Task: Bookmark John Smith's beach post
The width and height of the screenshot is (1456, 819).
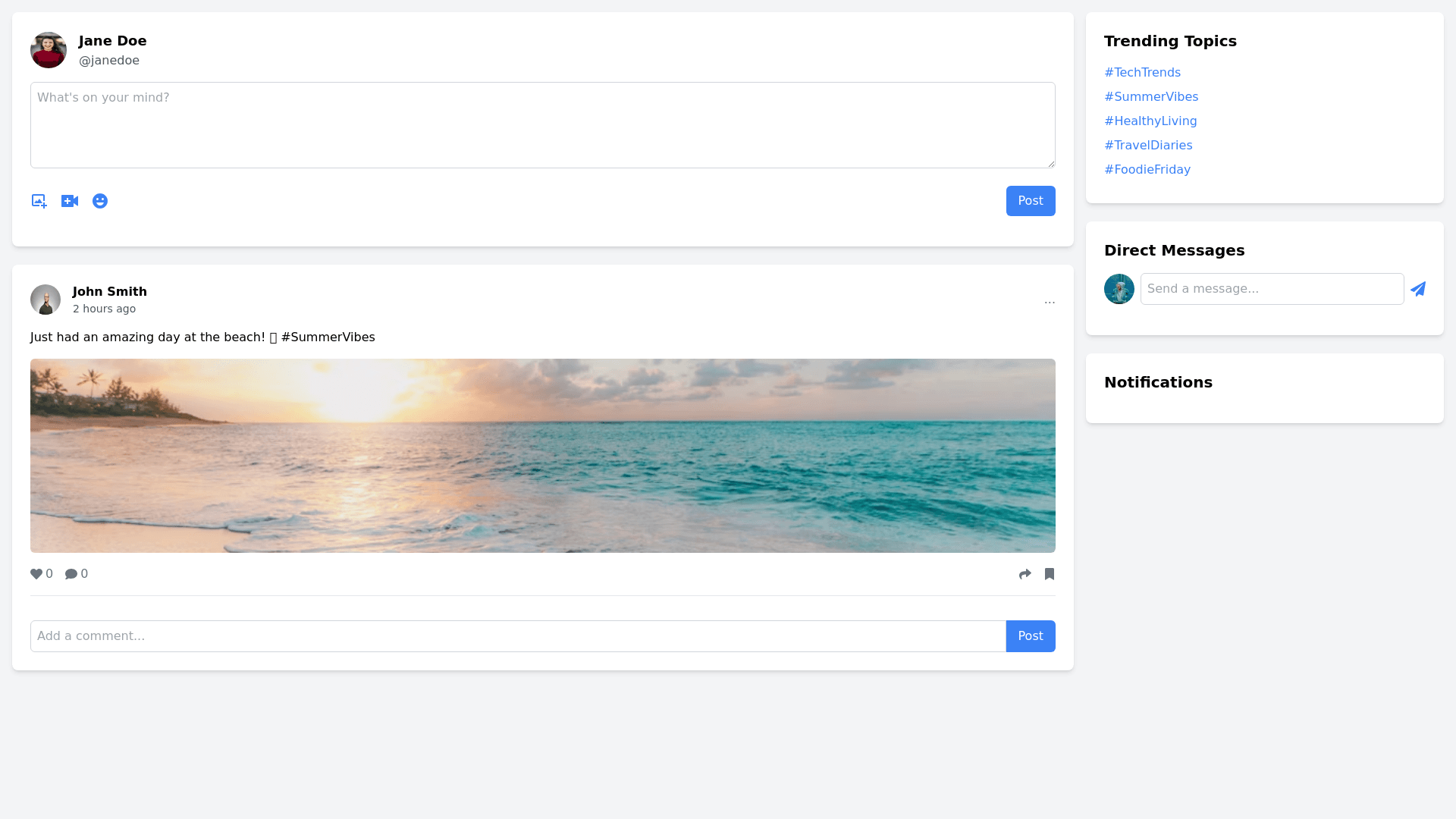Action: pyautogui.click(x=1050, y=574)
